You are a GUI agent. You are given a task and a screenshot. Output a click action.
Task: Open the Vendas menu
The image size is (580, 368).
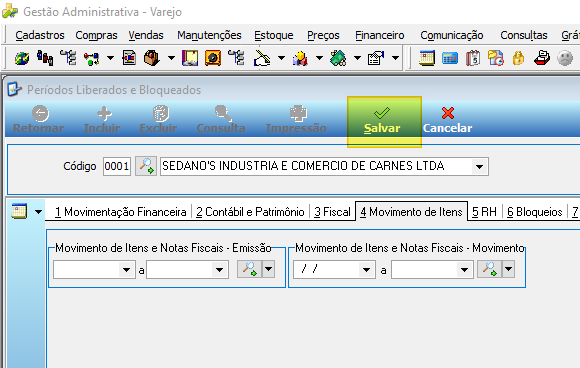[x=146, y=35]
